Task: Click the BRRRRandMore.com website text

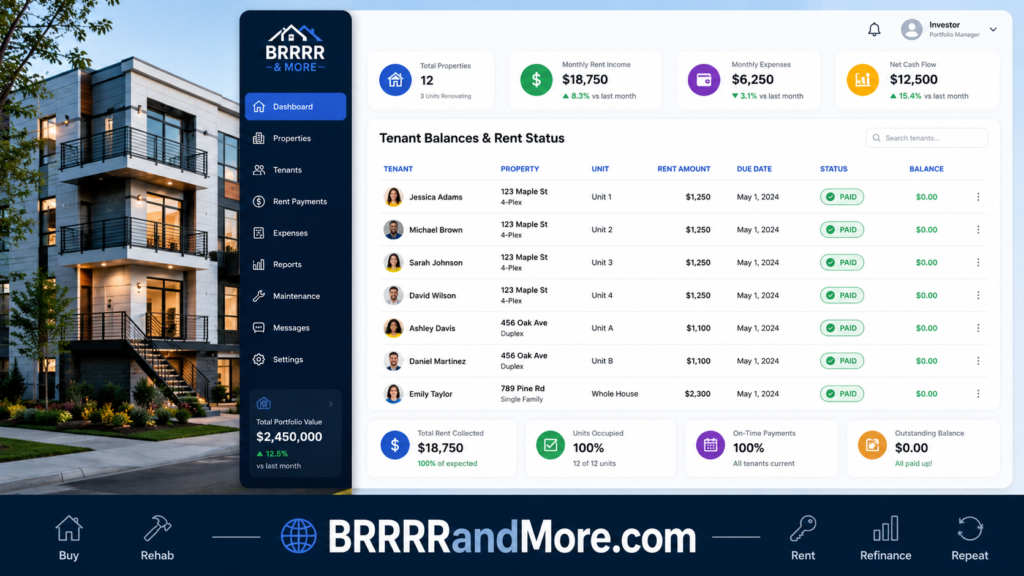Action: click(512, 537)
